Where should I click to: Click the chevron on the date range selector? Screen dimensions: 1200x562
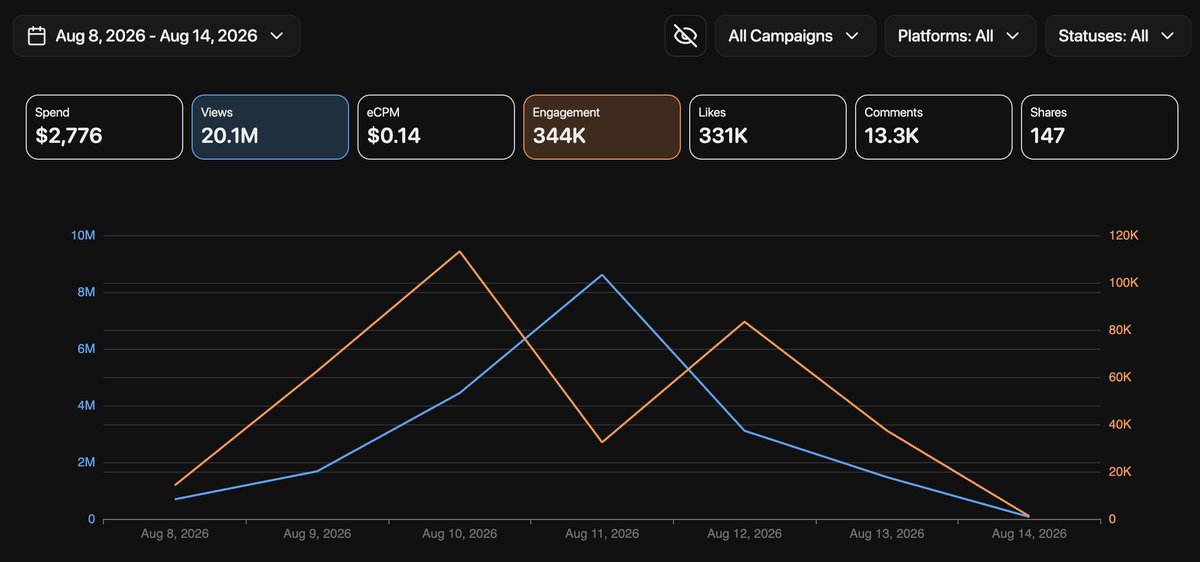[277, 36]
